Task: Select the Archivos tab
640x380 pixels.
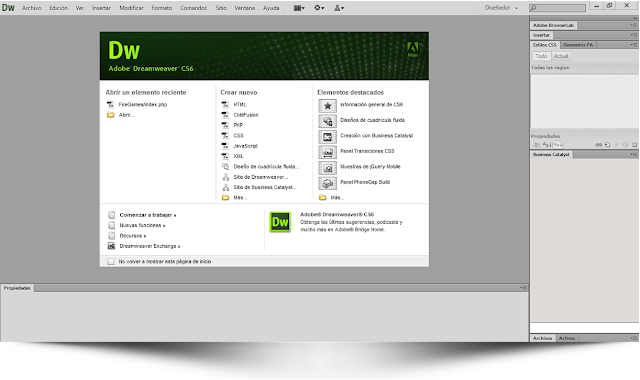Action: point(542,338)
